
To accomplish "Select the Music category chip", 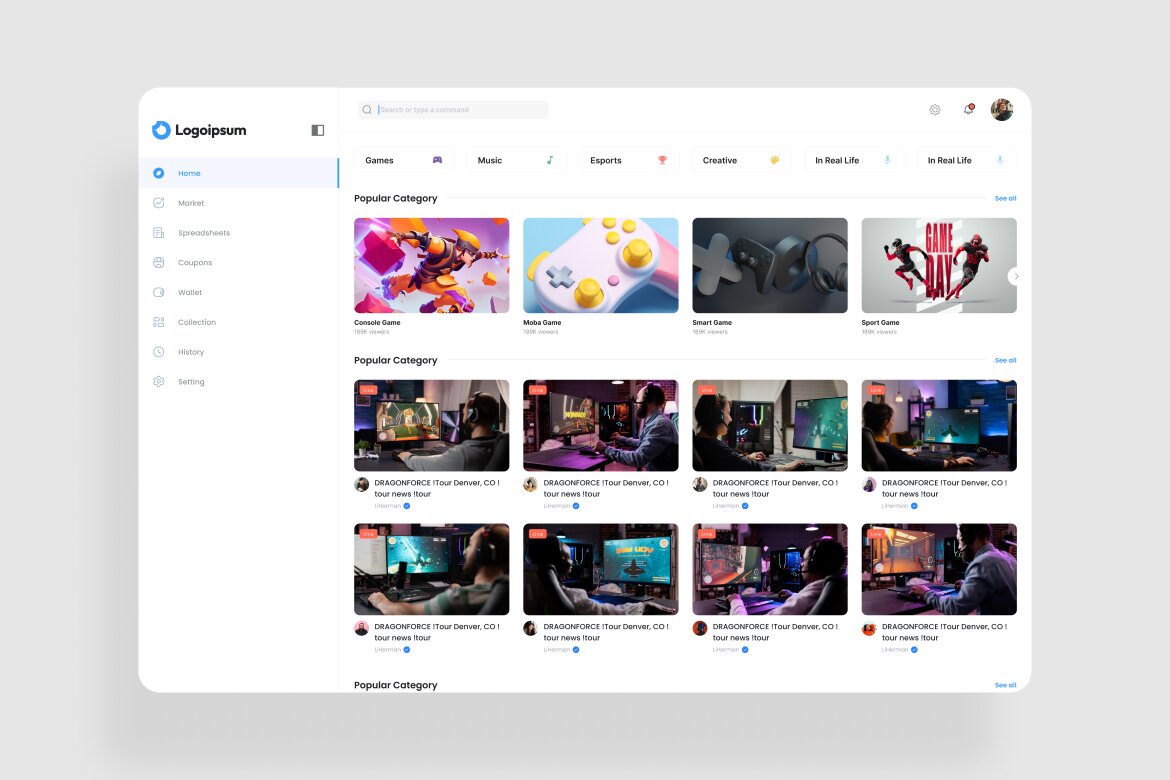I will [516, 160].
